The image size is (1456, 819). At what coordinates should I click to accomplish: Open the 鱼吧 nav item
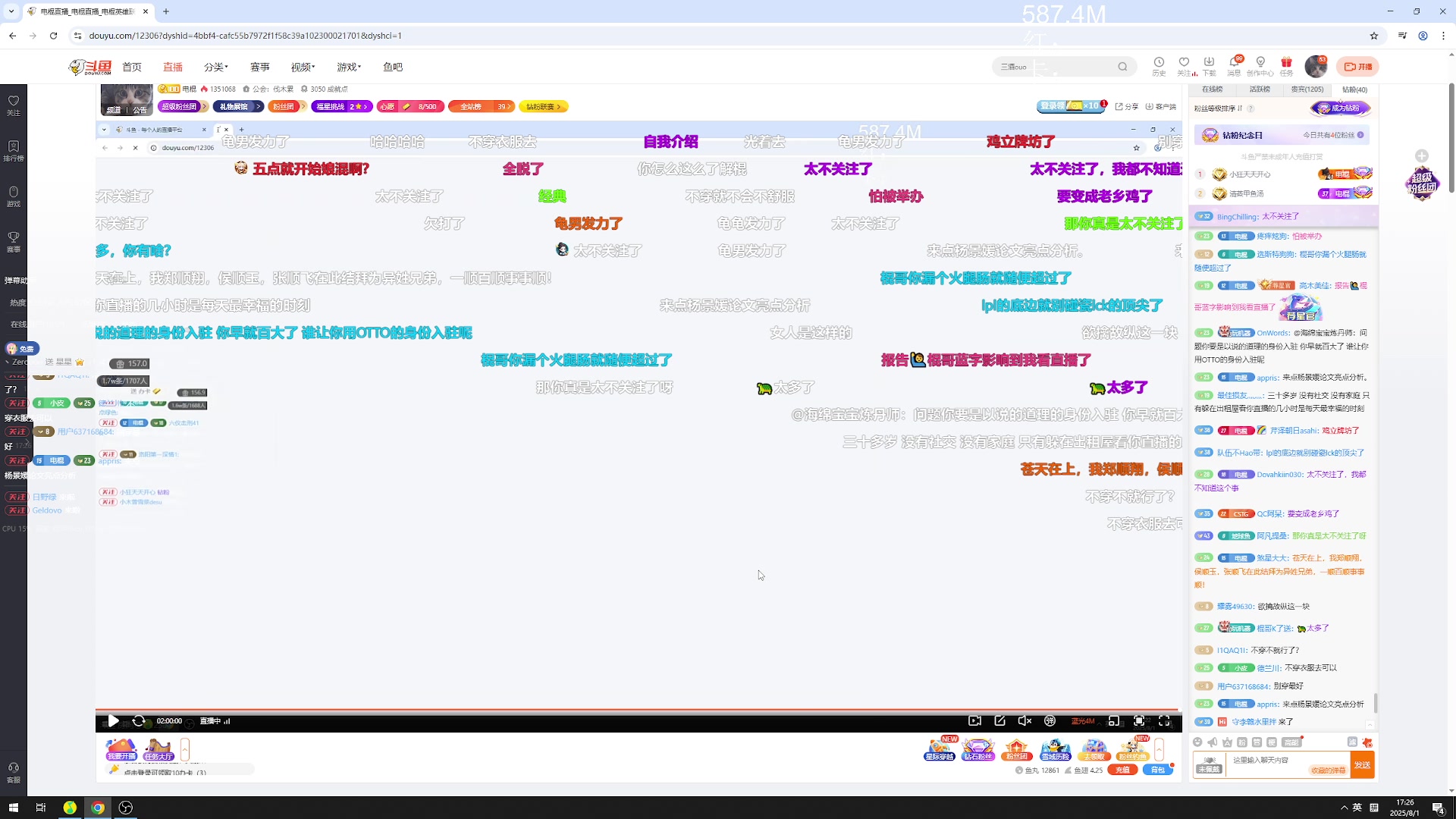393,67
